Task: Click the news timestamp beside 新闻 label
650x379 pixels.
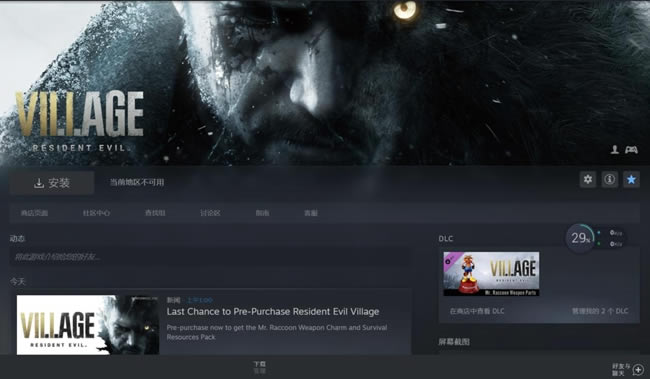Action: click(200, 300)
